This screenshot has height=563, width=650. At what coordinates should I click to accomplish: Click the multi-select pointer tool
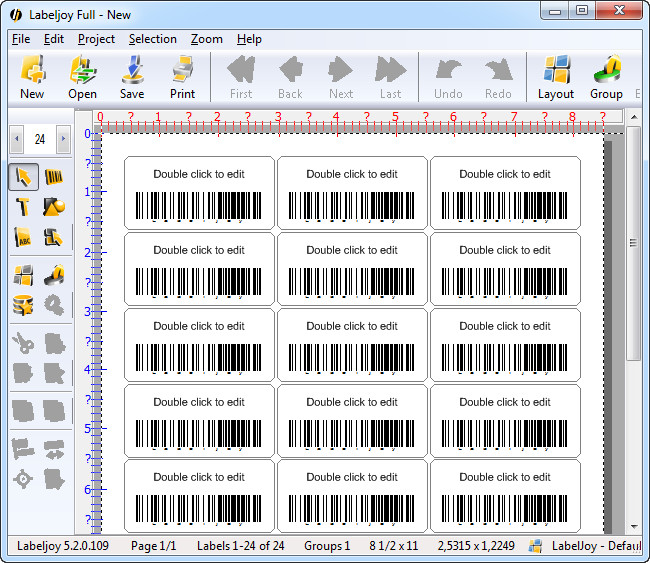53,237
